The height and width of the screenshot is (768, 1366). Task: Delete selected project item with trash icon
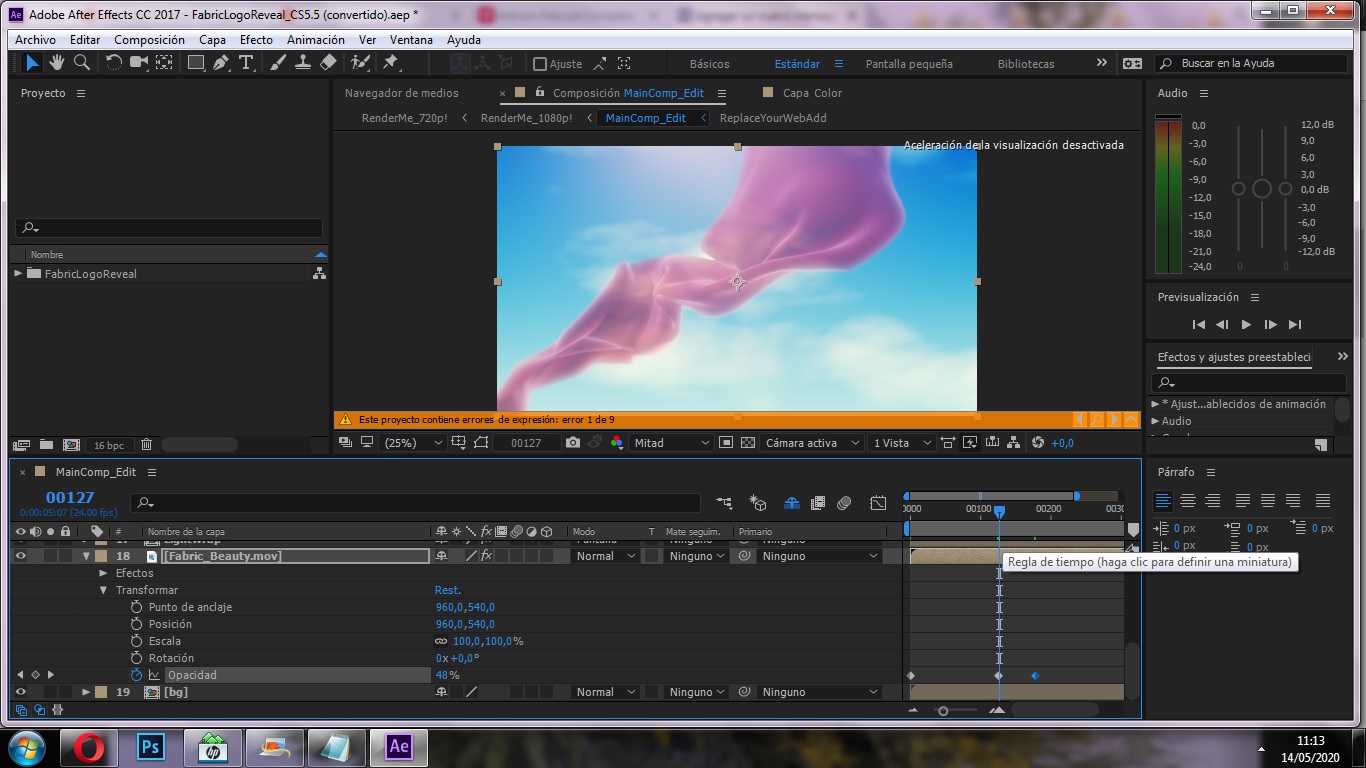[146, 445]
